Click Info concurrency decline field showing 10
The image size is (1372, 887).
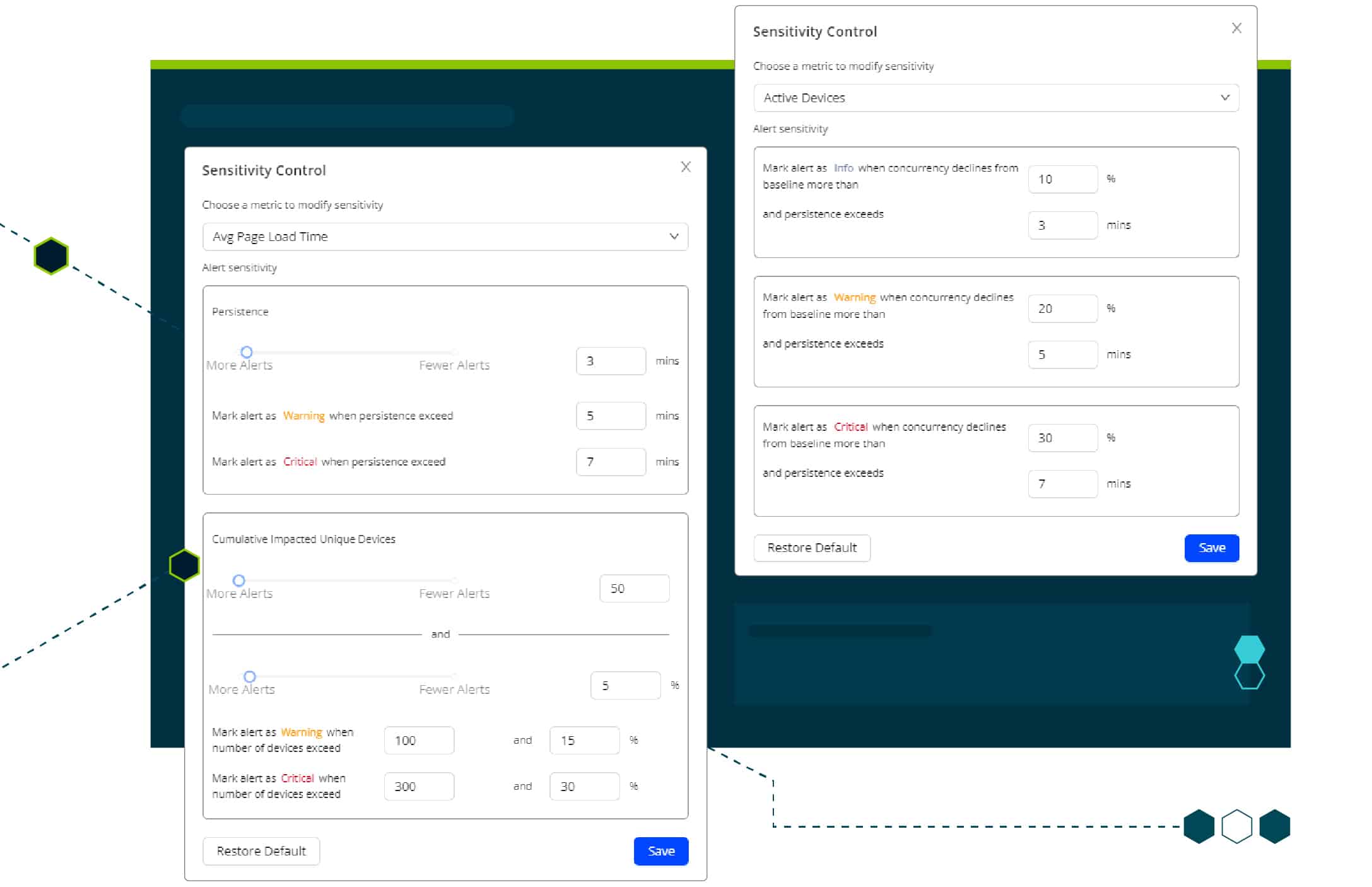[1062, 179]
